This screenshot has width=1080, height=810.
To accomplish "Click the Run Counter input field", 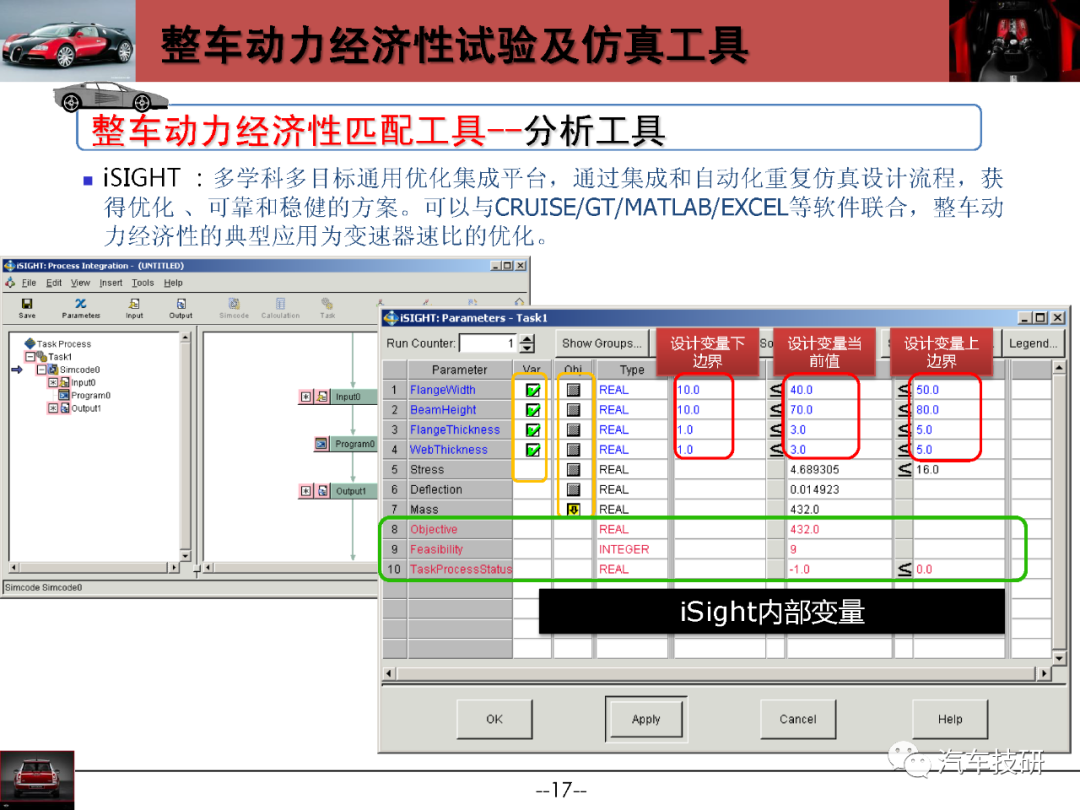I will pos(488,343).
